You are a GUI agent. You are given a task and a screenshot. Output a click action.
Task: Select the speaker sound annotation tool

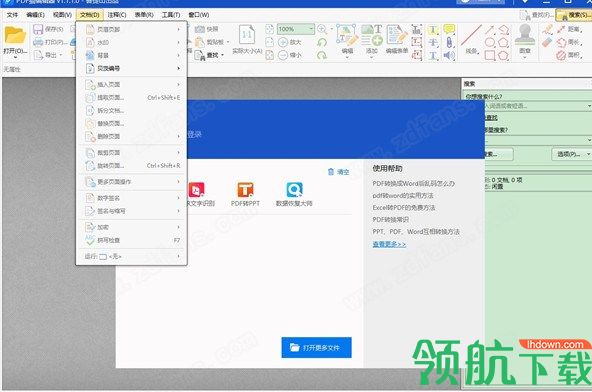(449, 55)
